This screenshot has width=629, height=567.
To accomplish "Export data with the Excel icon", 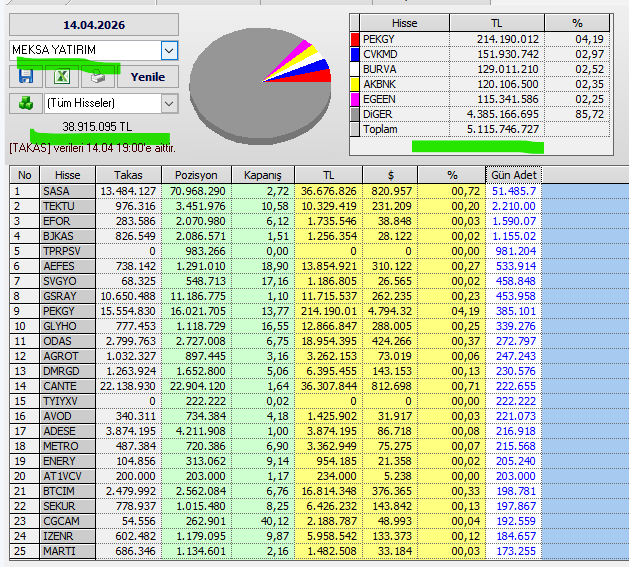I will 62,76.
